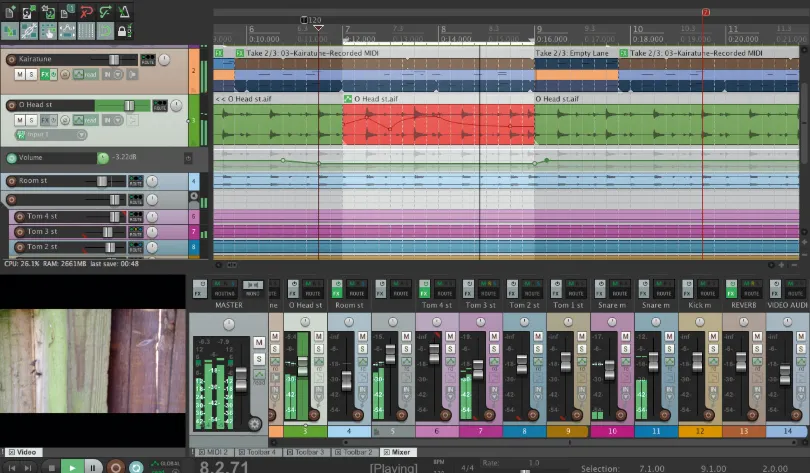Bypass the Volume envelope in envelope lane
Screen dimensions: 810x473
tap(188, 159)
